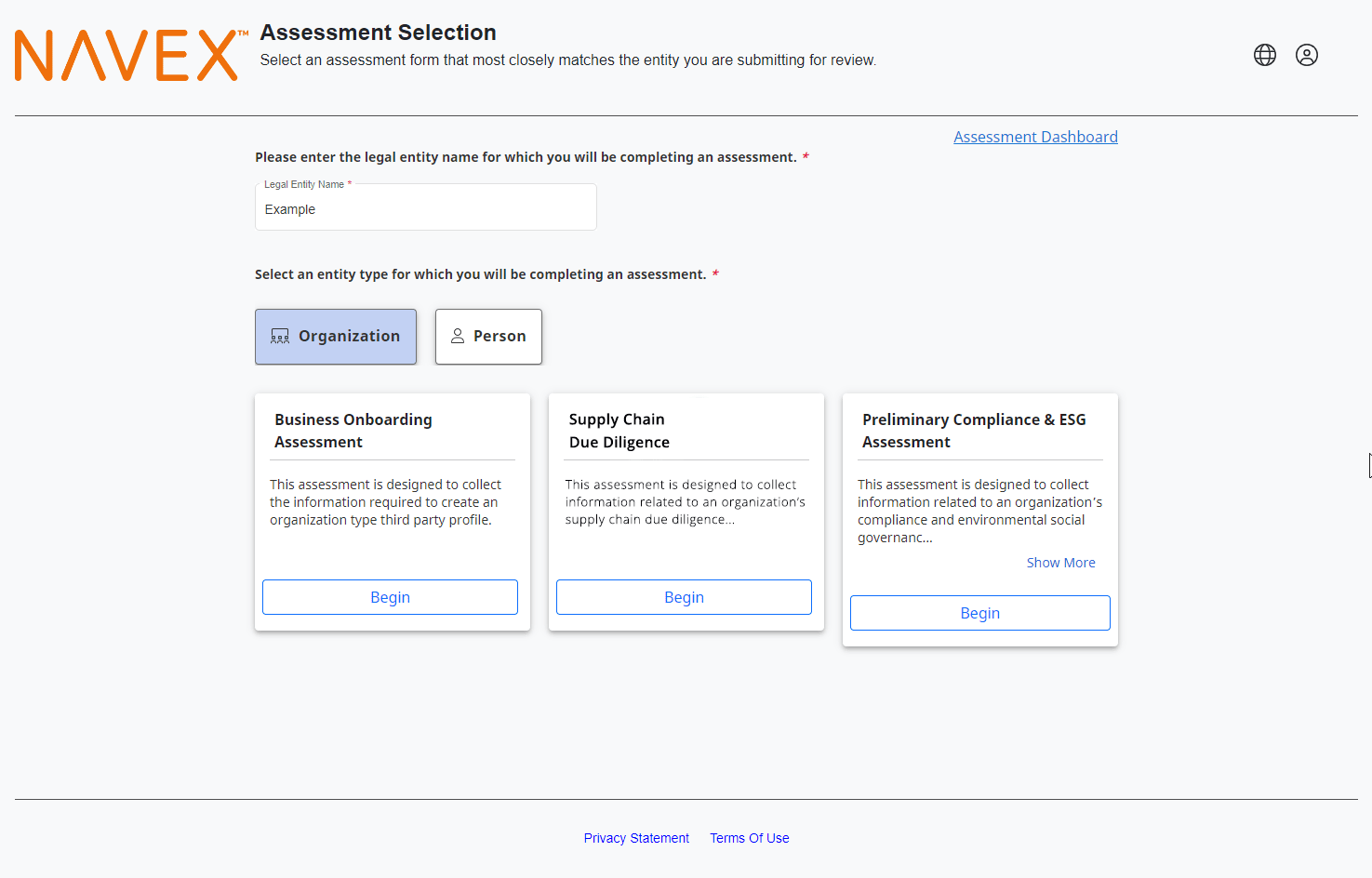1372x878 pixels.
Task: Select the Example text in the entity field
Action: click(x=290, y=208)
